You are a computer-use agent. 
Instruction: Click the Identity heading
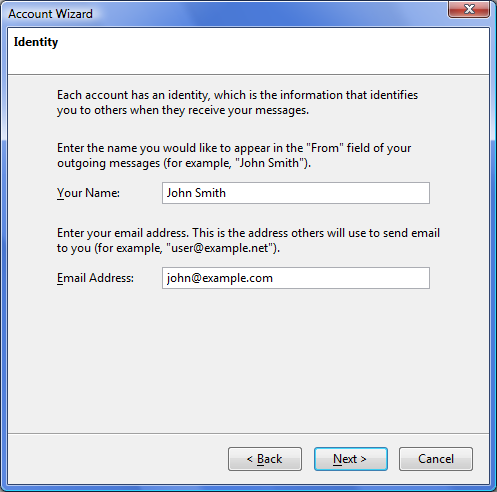pos(36,42)
